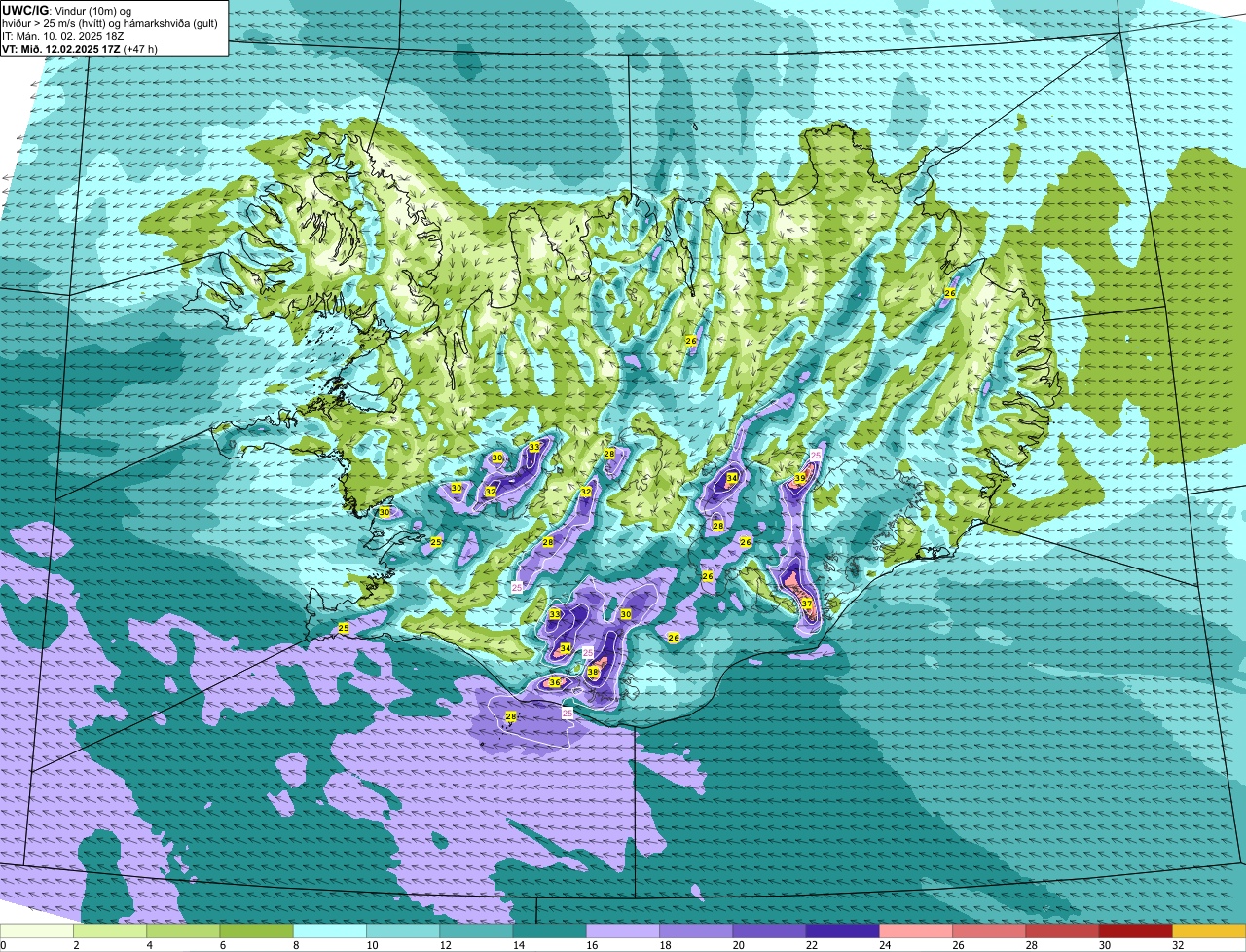Image resolution: width=1246 pixels, height=952 pixels.
Task: Select the pink 24–26 m/s legend swatch
Action: (916, 931)
